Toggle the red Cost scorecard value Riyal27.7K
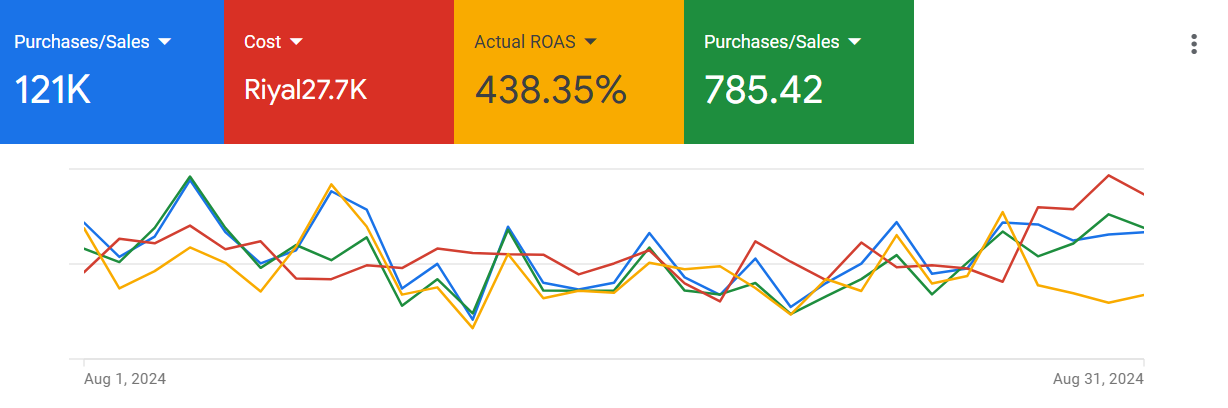 tap(306, 91)
